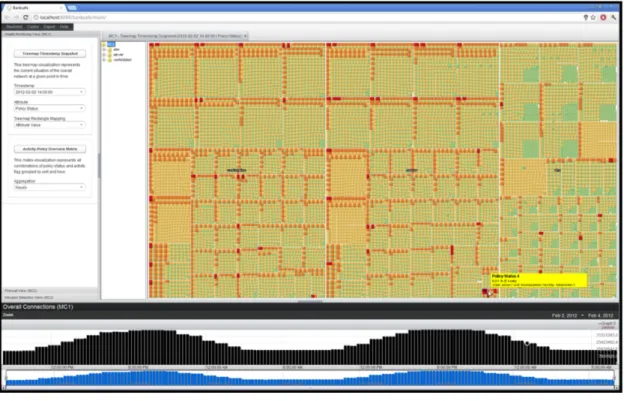Select the highlighted MC1 root tree node
624x401 pixels.
tap(111, 44)
